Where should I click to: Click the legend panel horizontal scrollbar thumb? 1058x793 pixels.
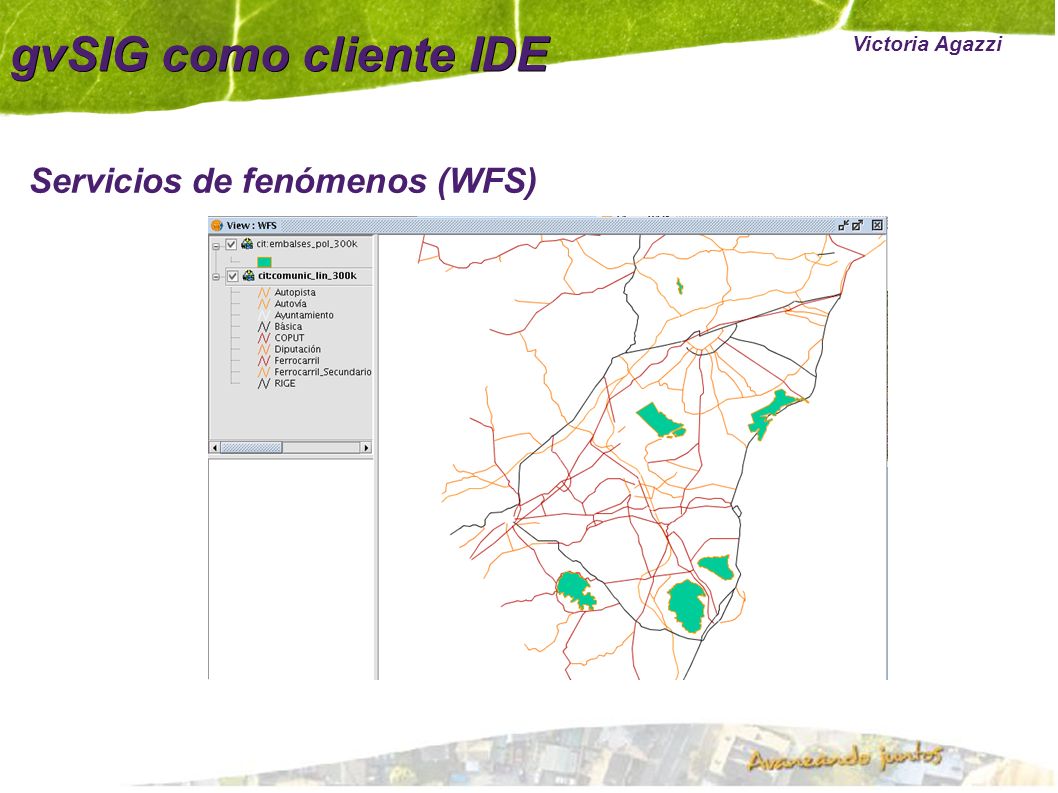[252, 447]
